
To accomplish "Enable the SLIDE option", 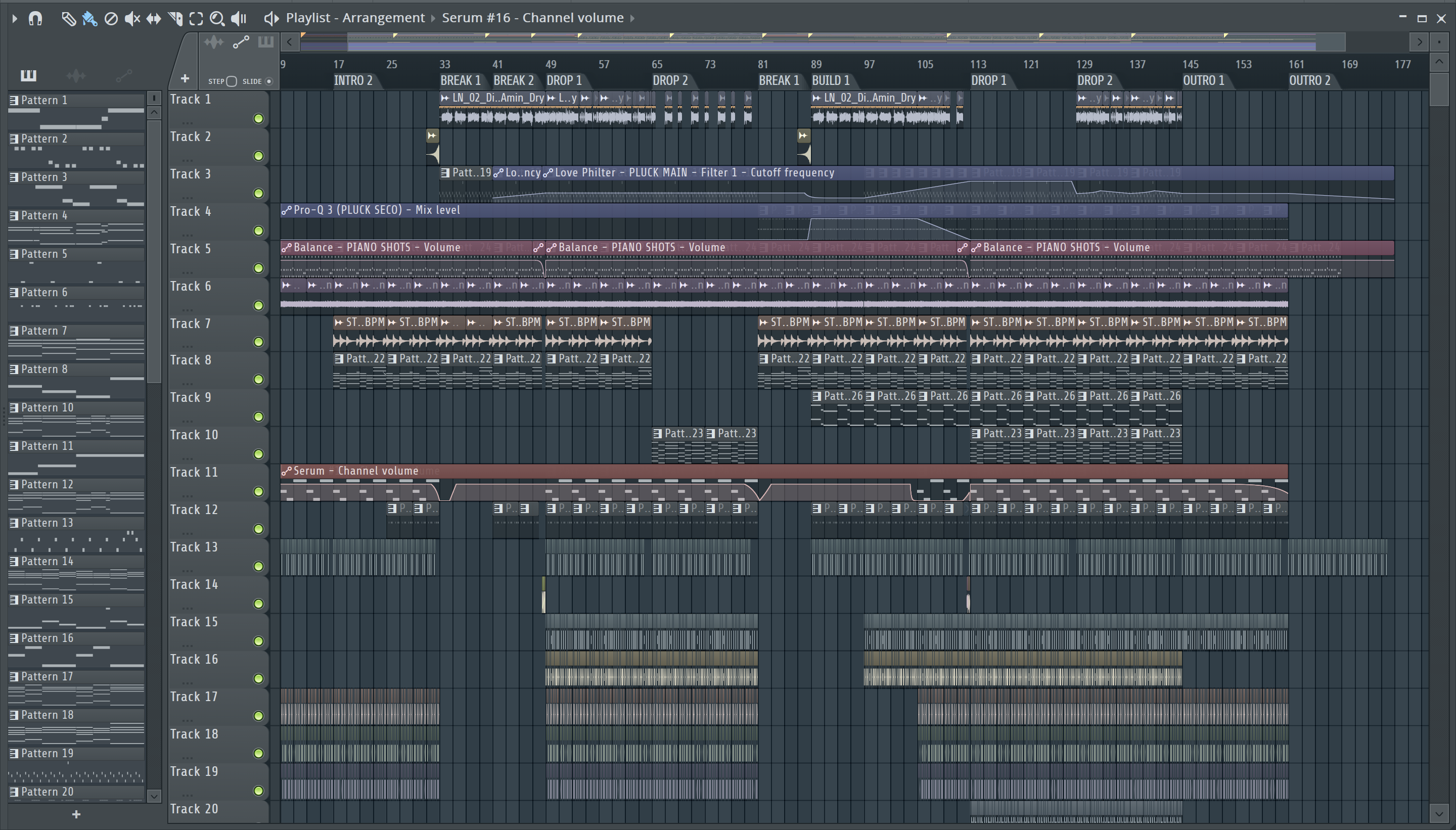I will point(269,81).
